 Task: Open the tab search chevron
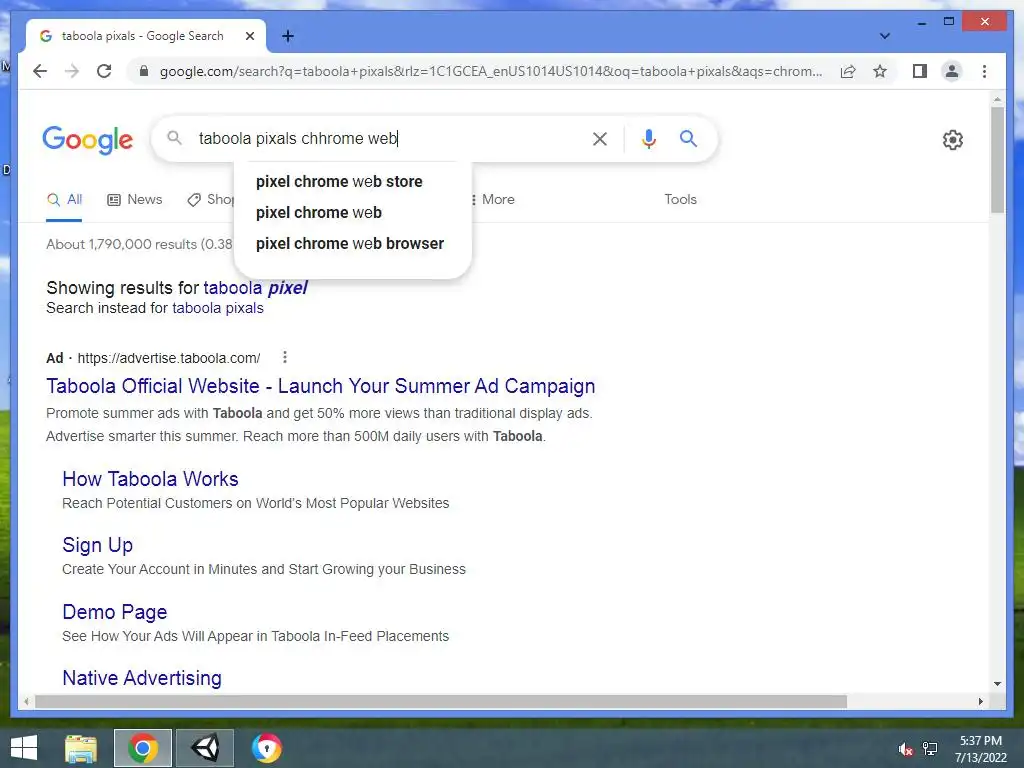[x=884, y=36]
